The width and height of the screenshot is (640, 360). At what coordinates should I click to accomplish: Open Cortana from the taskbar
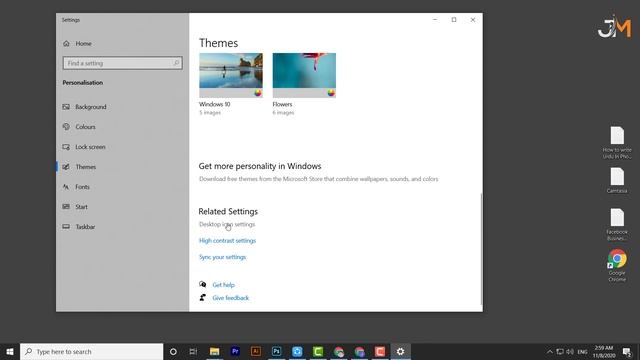[173, 351]
